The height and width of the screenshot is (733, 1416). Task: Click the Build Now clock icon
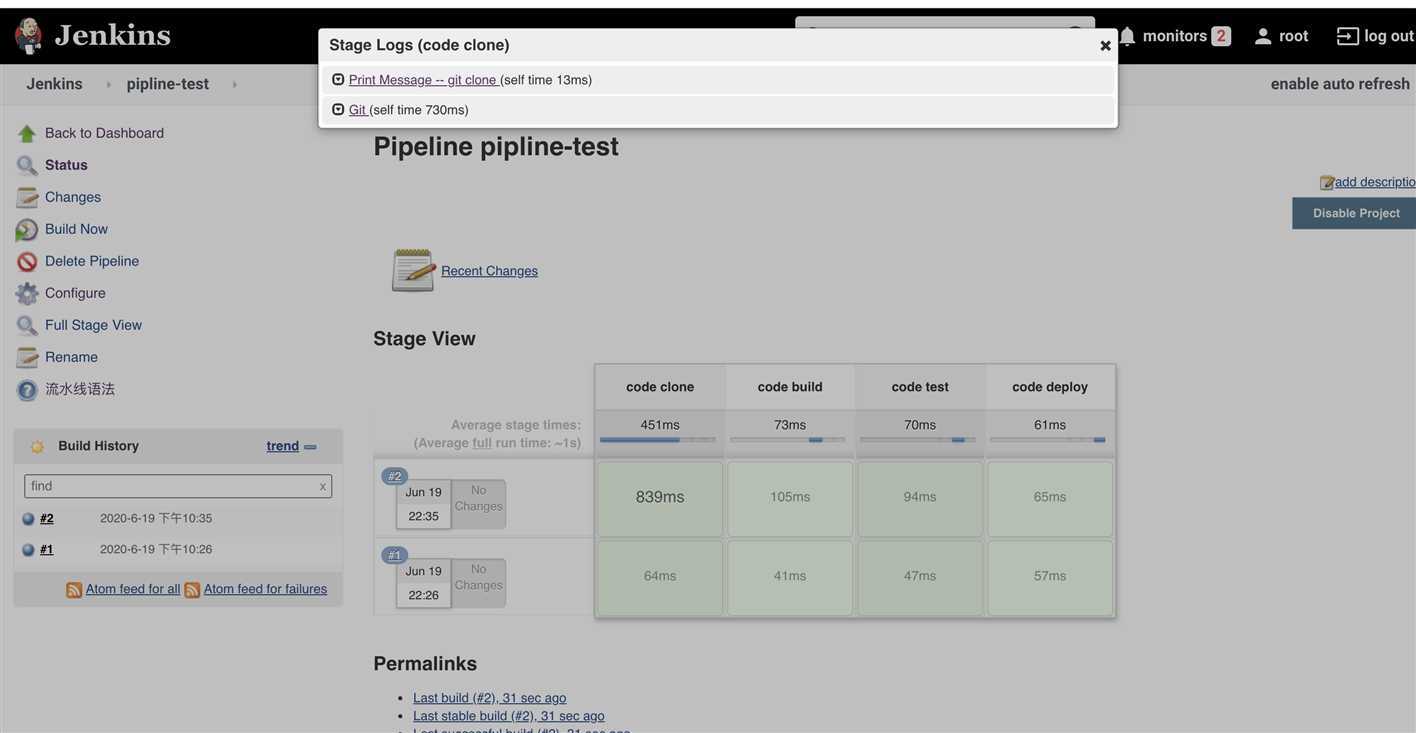[27, 230]
